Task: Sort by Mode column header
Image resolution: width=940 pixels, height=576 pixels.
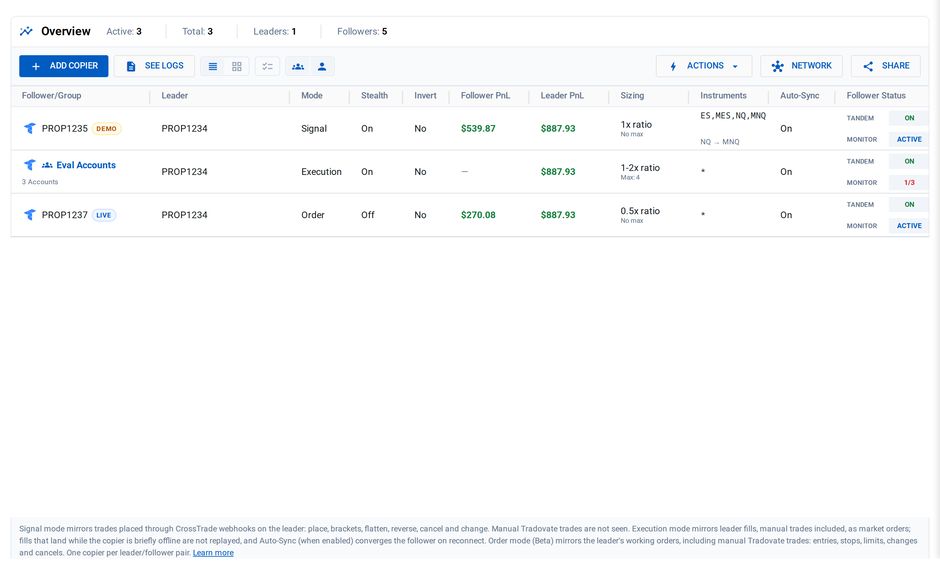Action: point(312,95)
